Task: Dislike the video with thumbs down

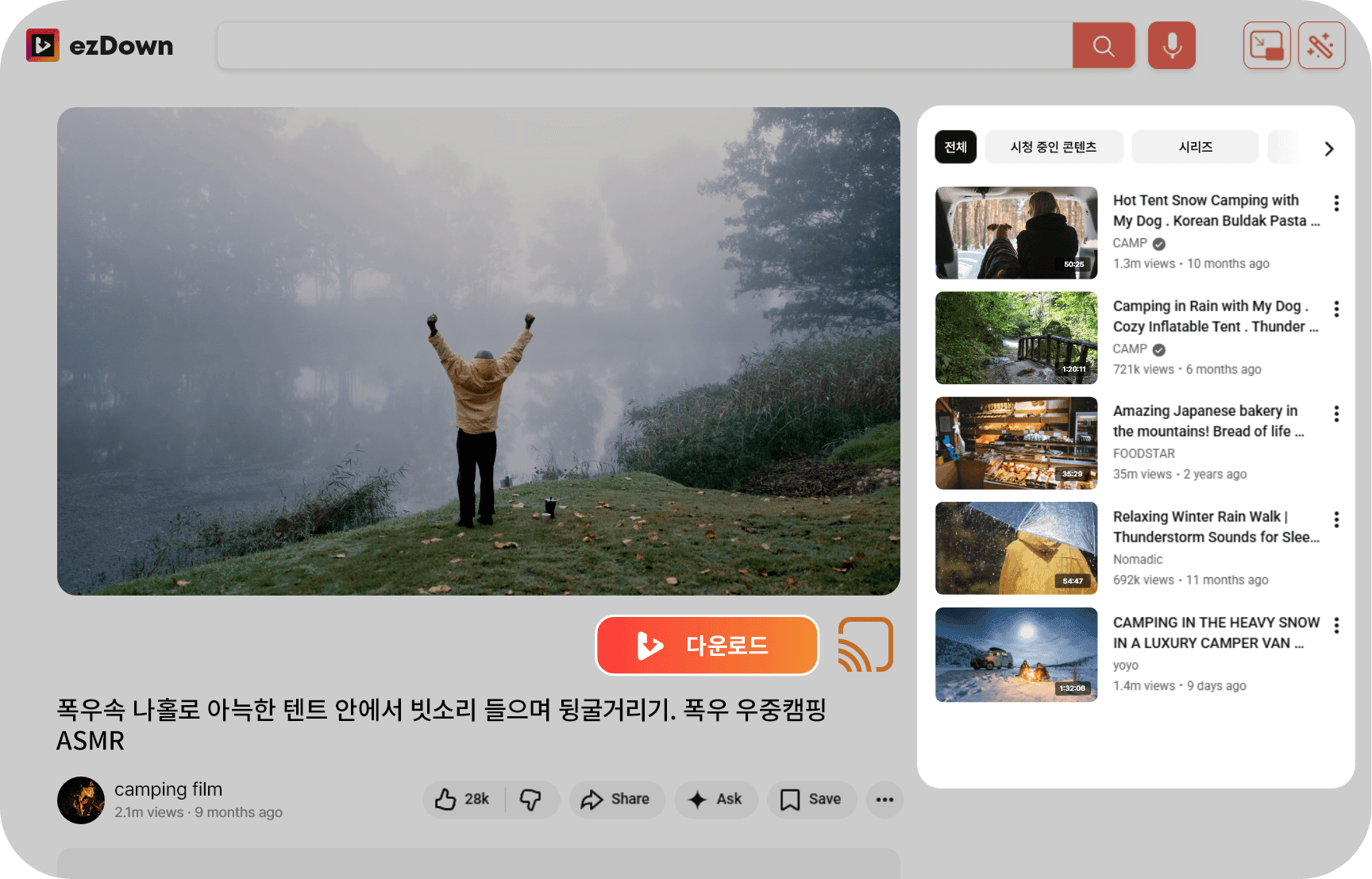Action: click(x=530, y=800)
